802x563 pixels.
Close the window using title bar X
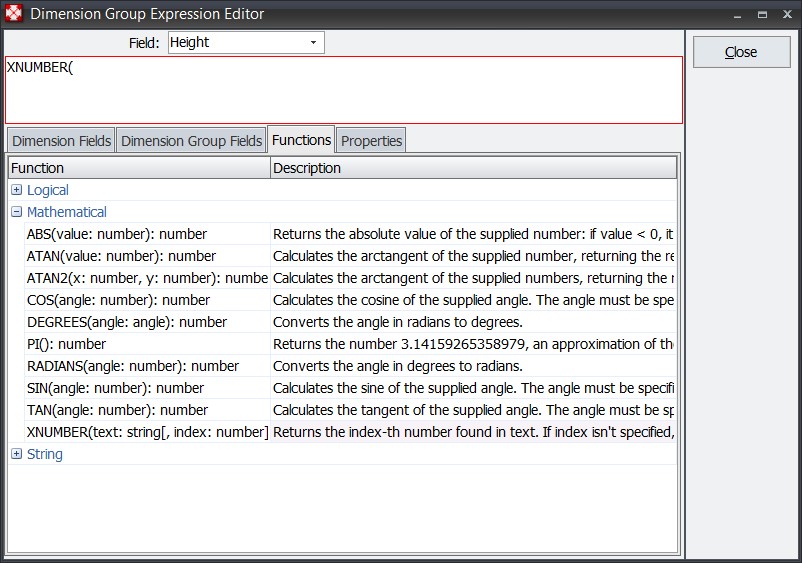(x=787, y=14)
